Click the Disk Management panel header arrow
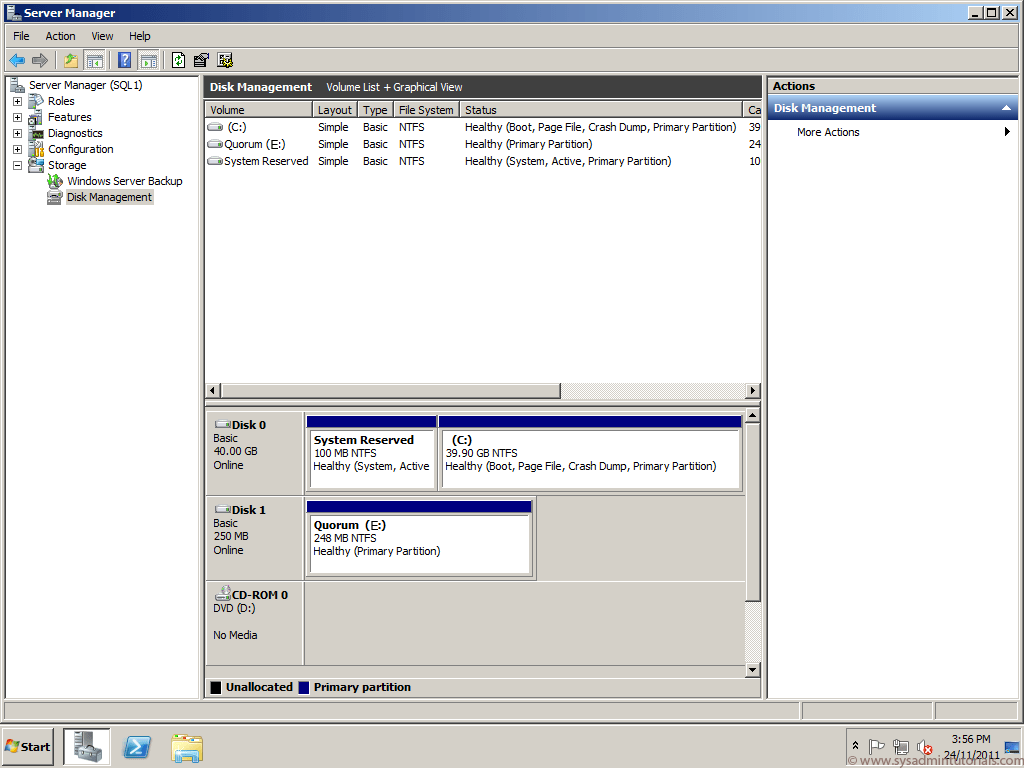This screenshot has width=1024, height=768. (1006, 107)
